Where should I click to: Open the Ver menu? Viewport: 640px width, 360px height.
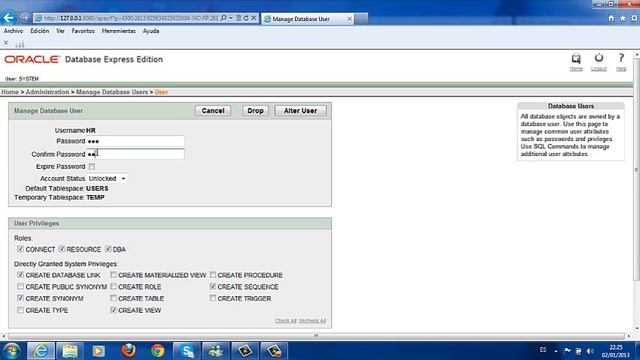point(60,31)
